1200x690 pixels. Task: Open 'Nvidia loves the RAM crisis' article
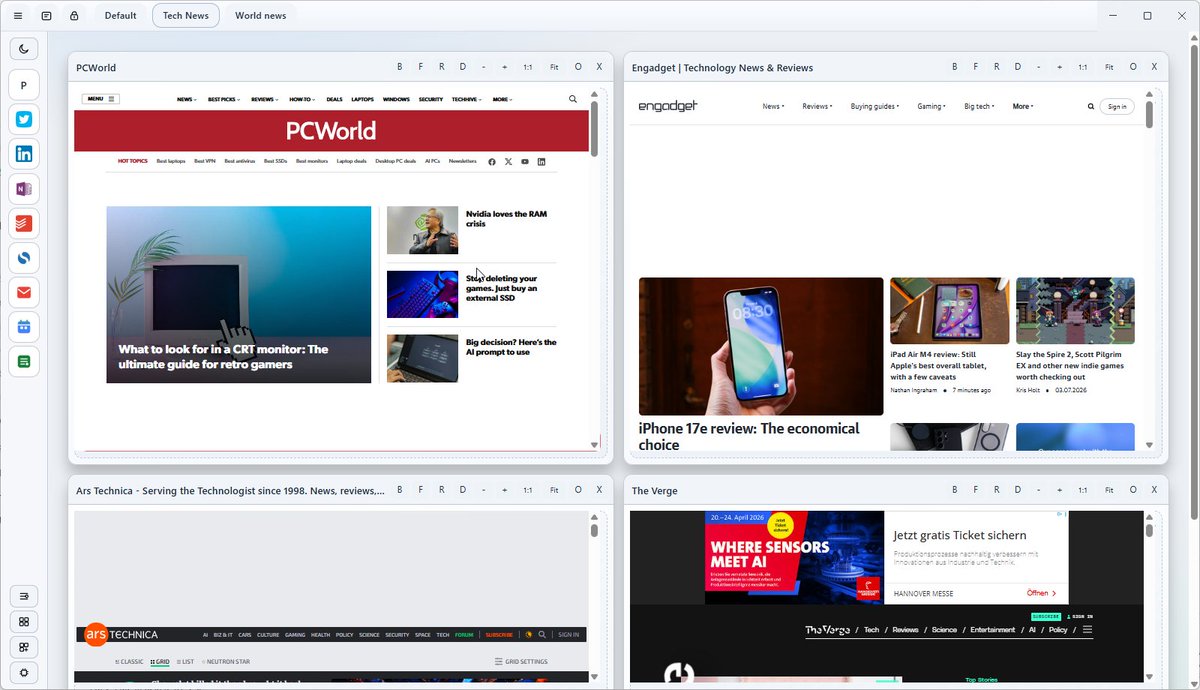click(506, 219)
